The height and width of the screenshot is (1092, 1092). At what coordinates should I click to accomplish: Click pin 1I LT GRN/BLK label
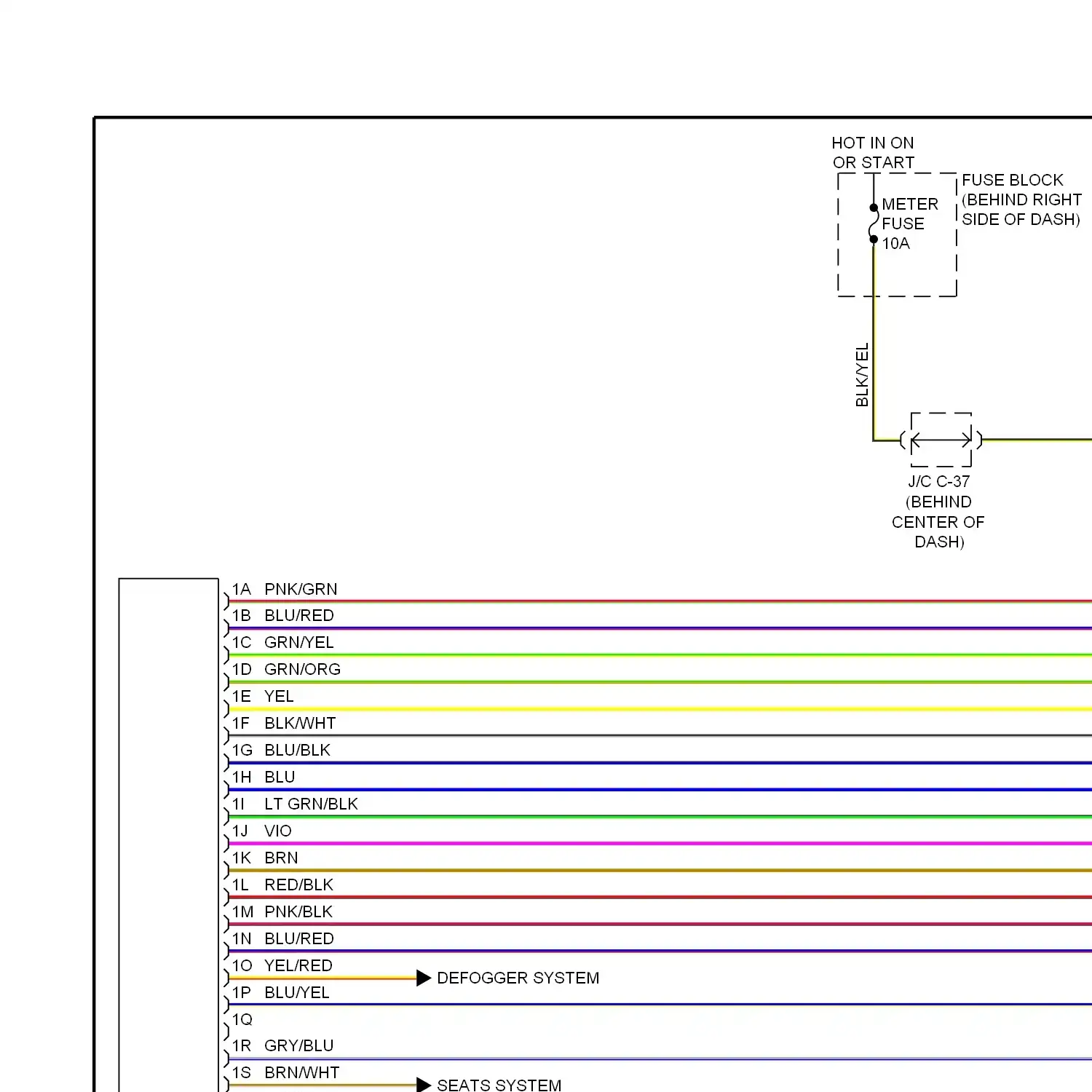(x=295, y=804)
